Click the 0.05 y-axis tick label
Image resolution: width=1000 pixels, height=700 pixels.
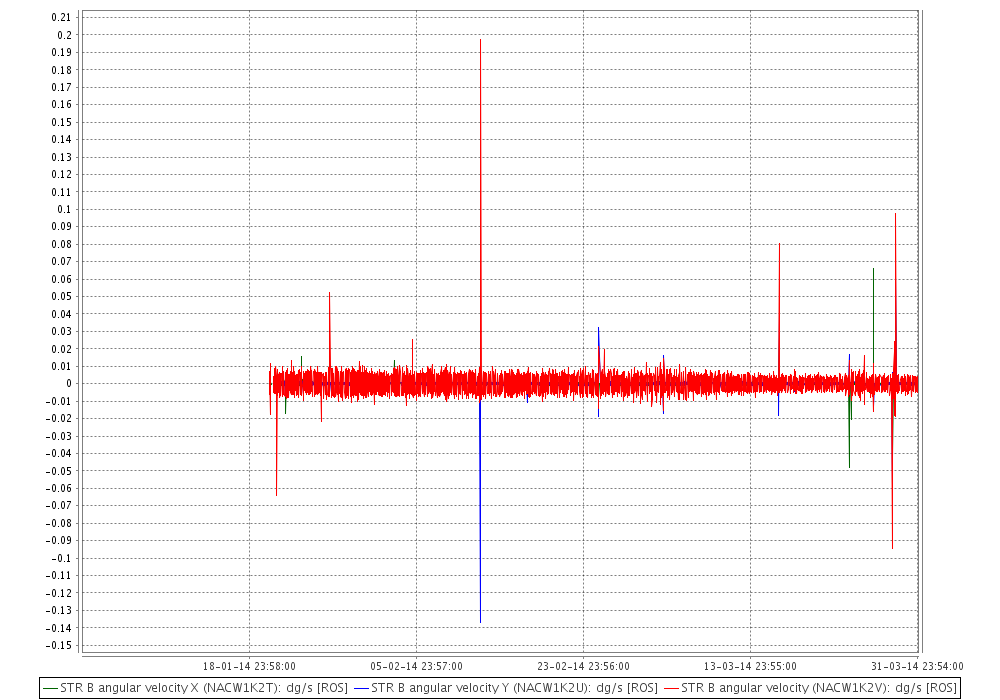coord(62,296)
